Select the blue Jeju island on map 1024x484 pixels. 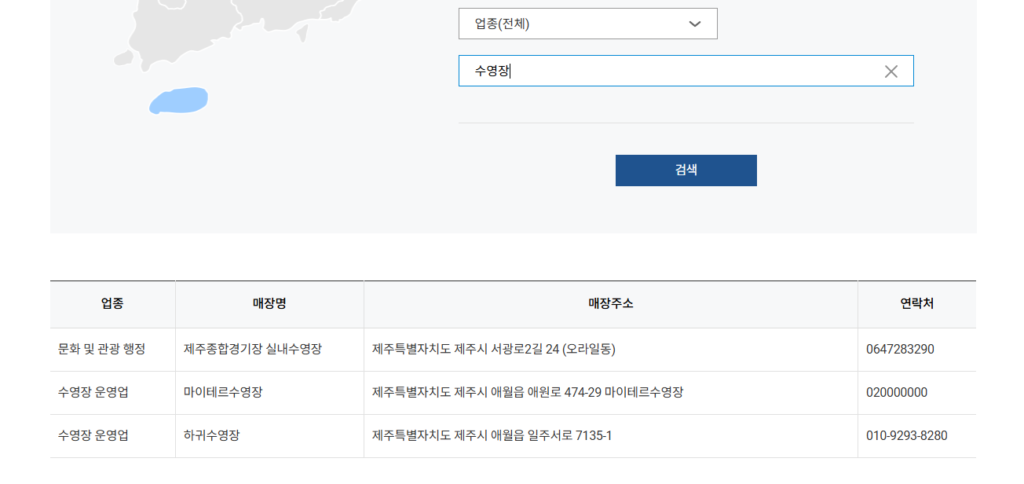(x=178, y=101)
